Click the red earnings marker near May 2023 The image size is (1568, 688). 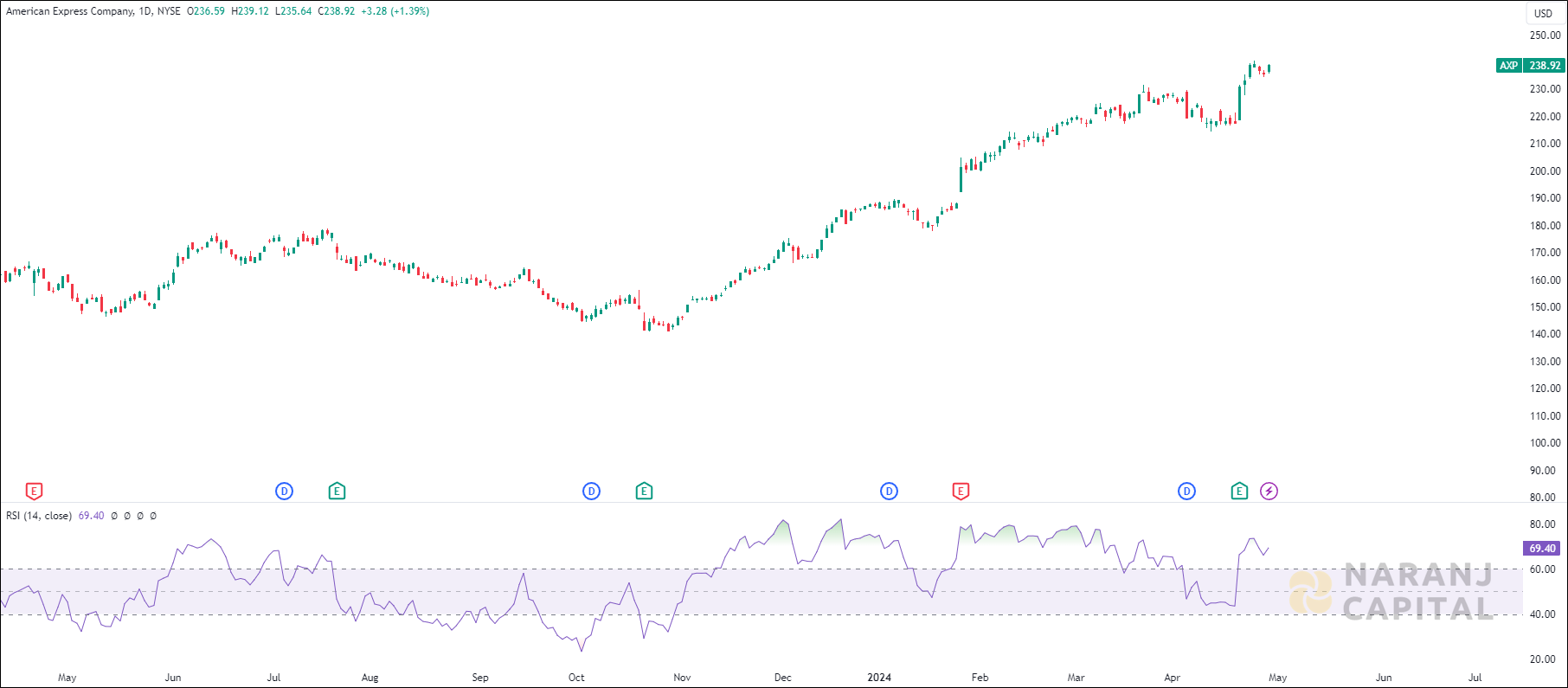tap(34, 492)
